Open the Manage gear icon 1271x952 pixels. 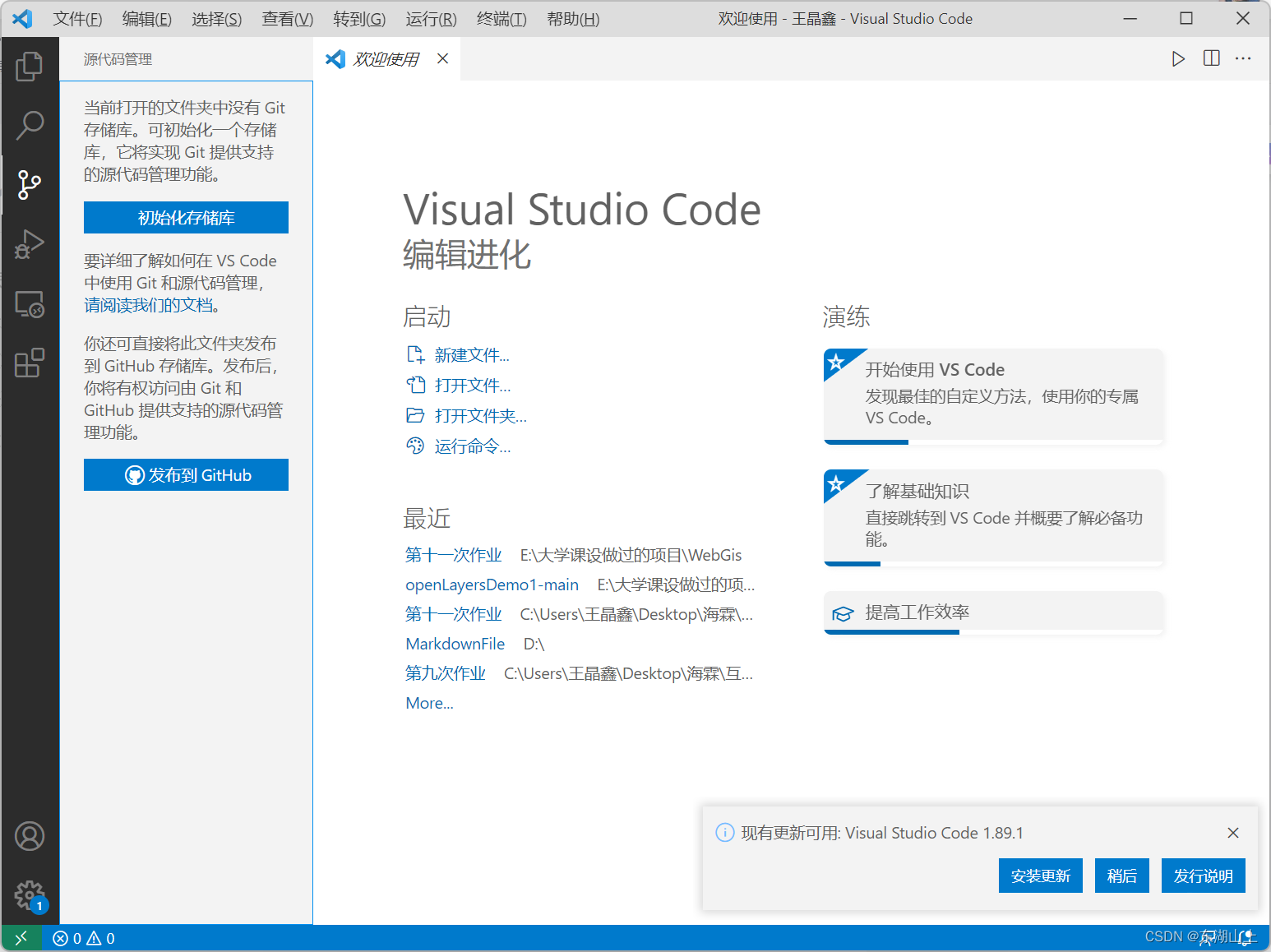[x=30, y=895]
